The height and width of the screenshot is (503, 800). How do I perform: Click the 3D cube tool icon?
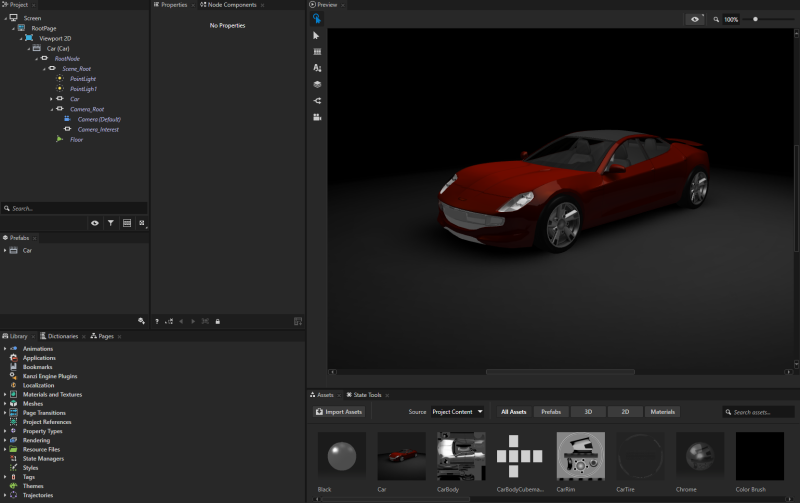point(317,84)
